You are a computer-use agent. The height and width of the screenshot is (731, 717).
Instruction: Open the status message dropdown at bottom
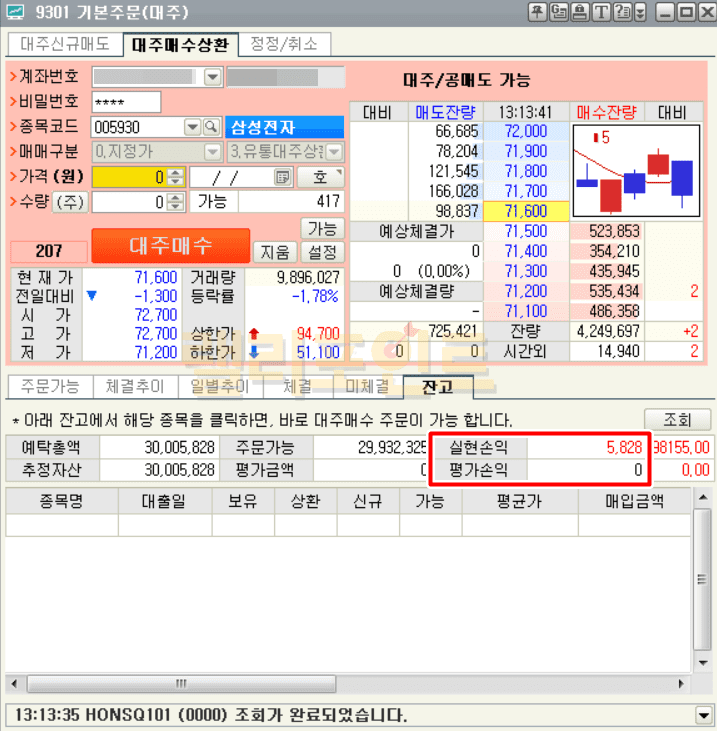(x=703, y=715)
